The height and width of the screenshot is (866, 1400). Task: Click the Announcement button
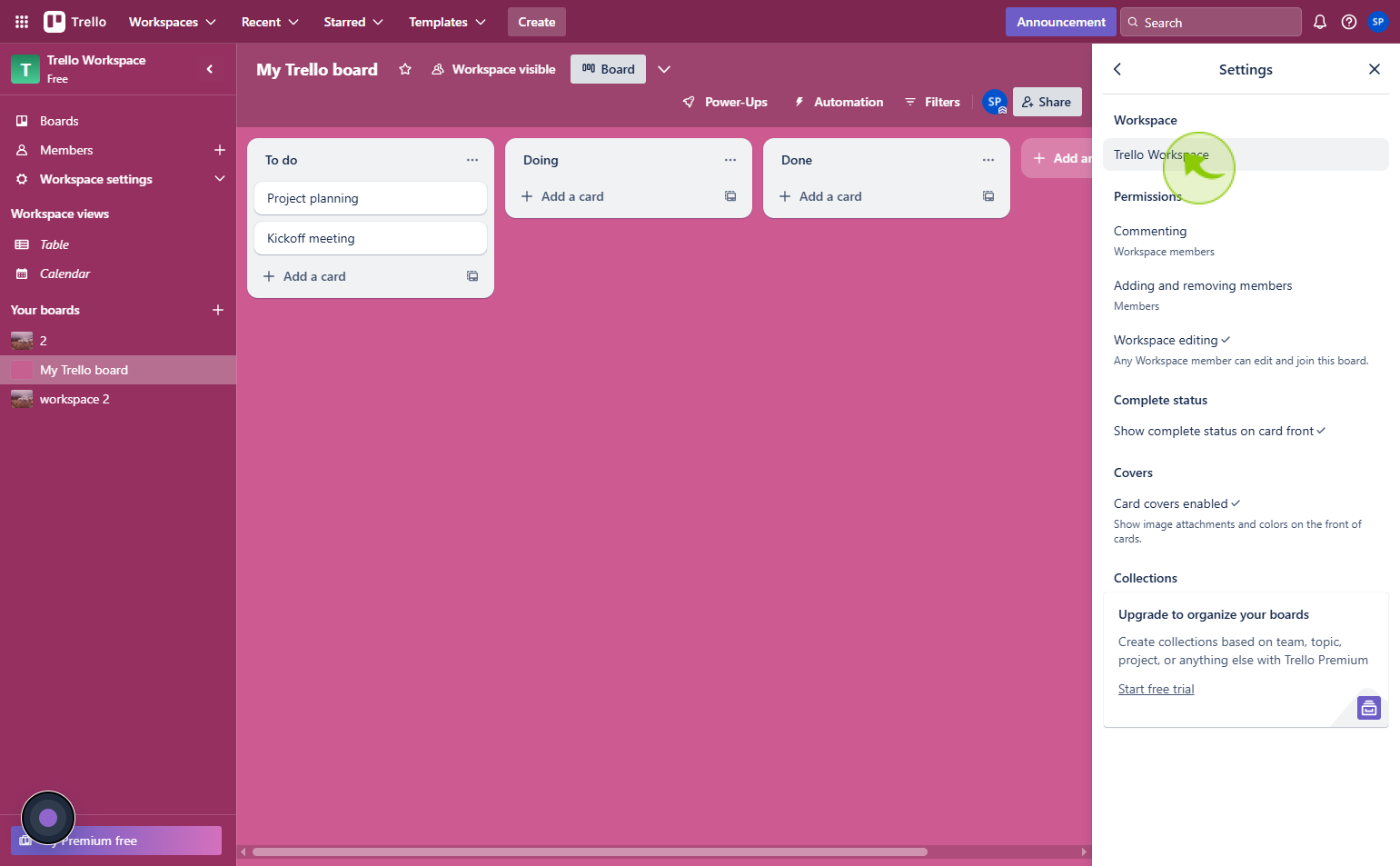point(1061,22)
